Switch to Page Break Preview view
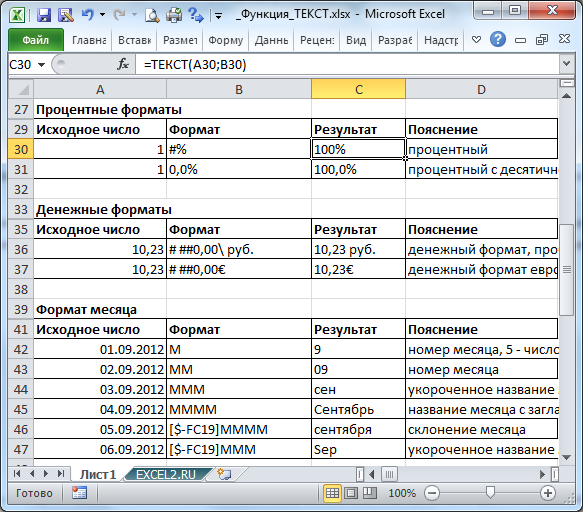The height and width of the screenshot is (512, 583). pos(370,493)
